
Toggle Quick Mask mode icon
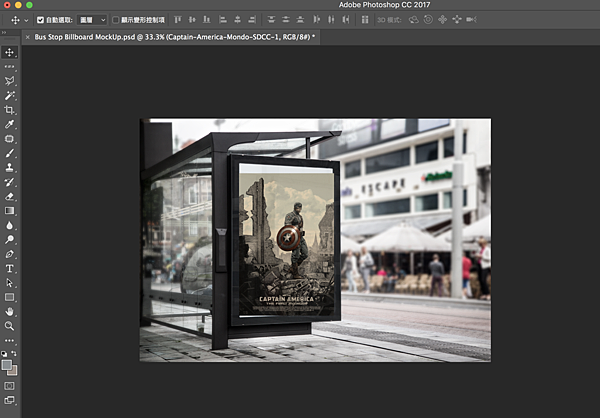click(10, 384)
